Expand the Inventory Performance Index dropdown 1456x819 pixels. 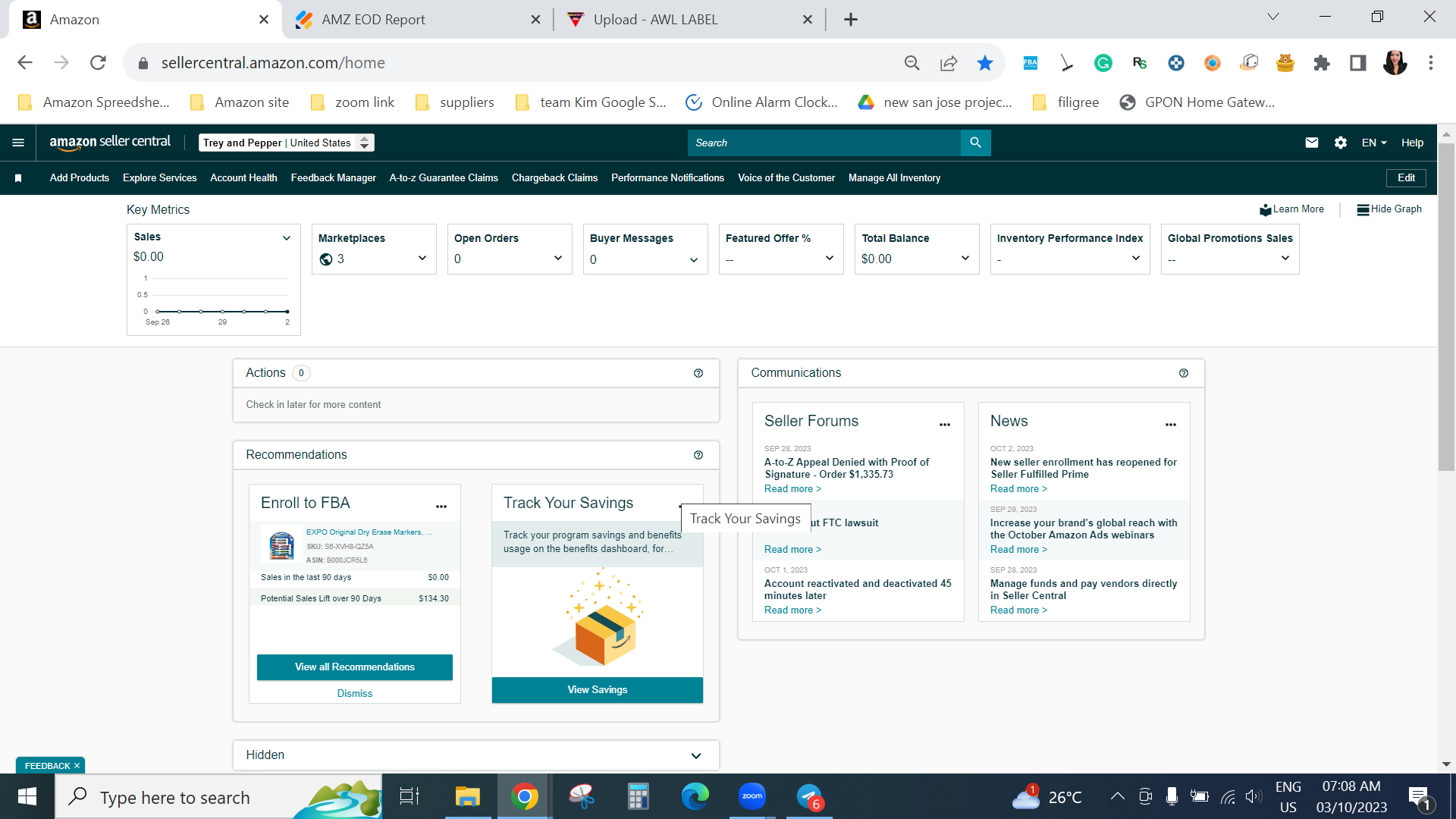[1136, 259]
